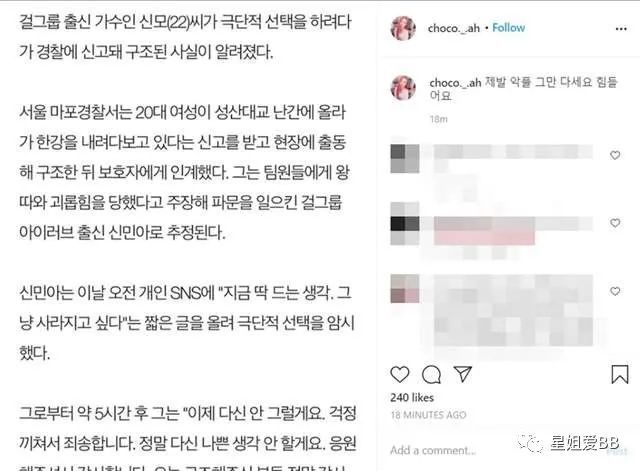The width and height of the screenshot is (640, 471).
Task: Click choco._.ah header profile picture
Action: click(x=403, y=28)
